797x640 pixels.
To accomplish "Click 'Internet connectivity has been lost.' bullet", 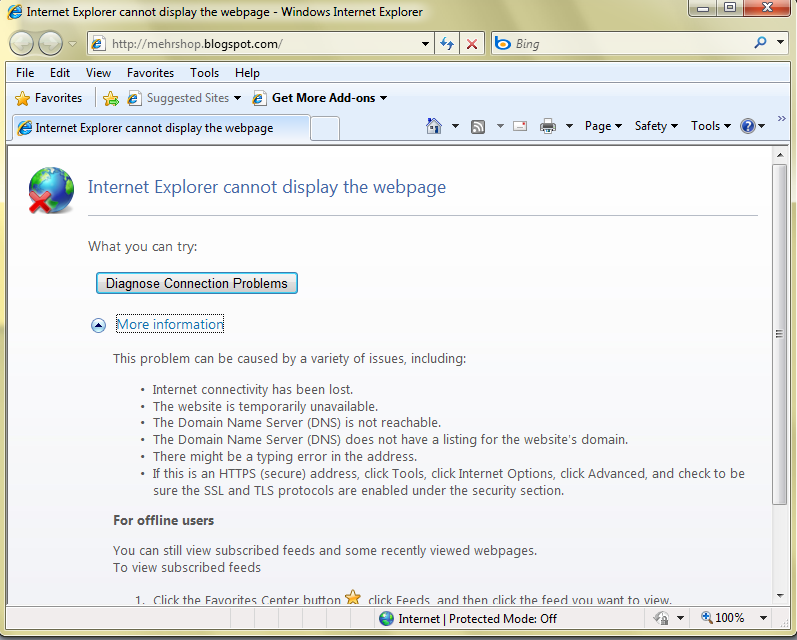I will point(253,390).
